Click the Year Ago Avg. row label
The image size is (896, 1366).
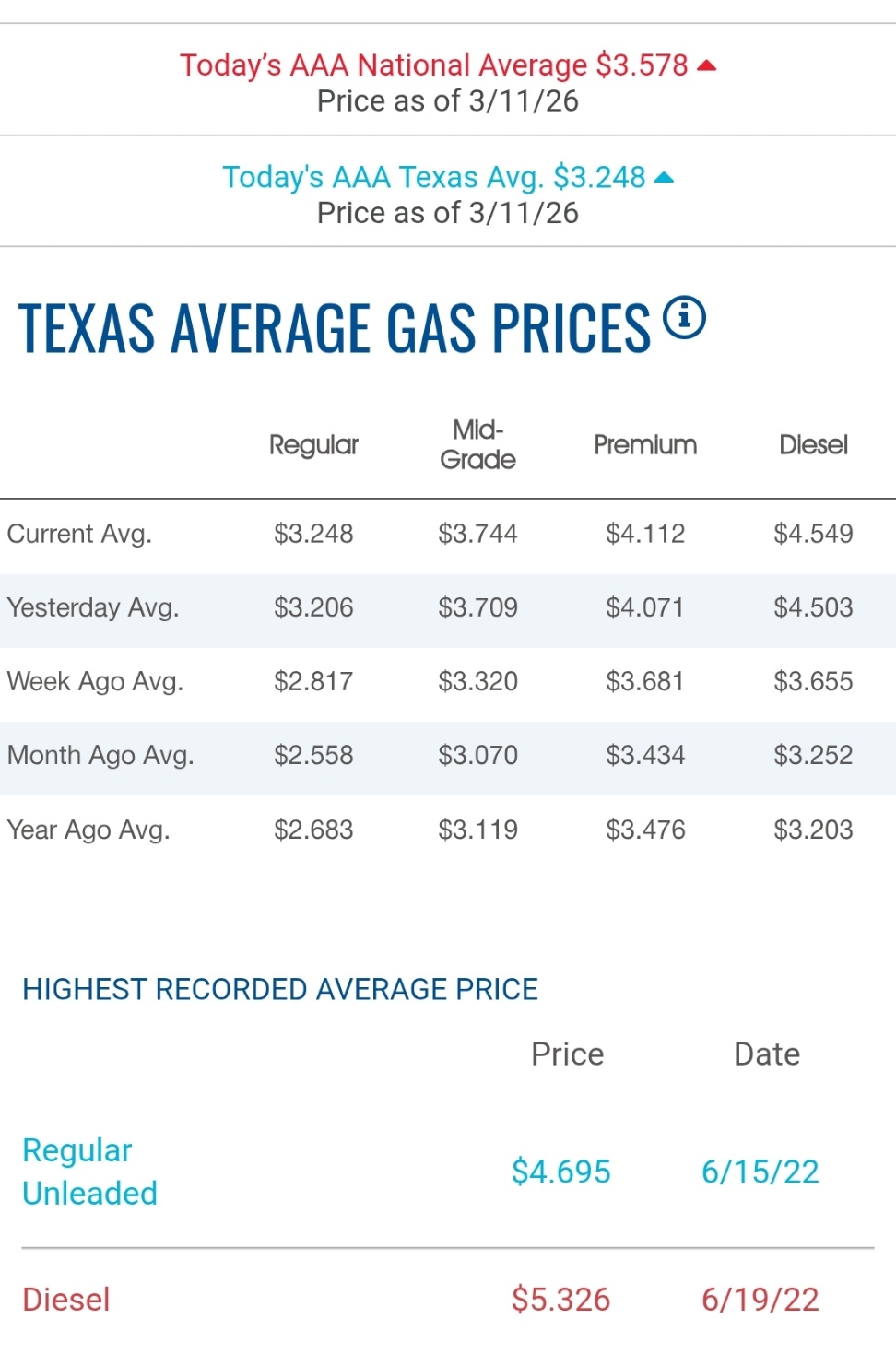[88, 830]
